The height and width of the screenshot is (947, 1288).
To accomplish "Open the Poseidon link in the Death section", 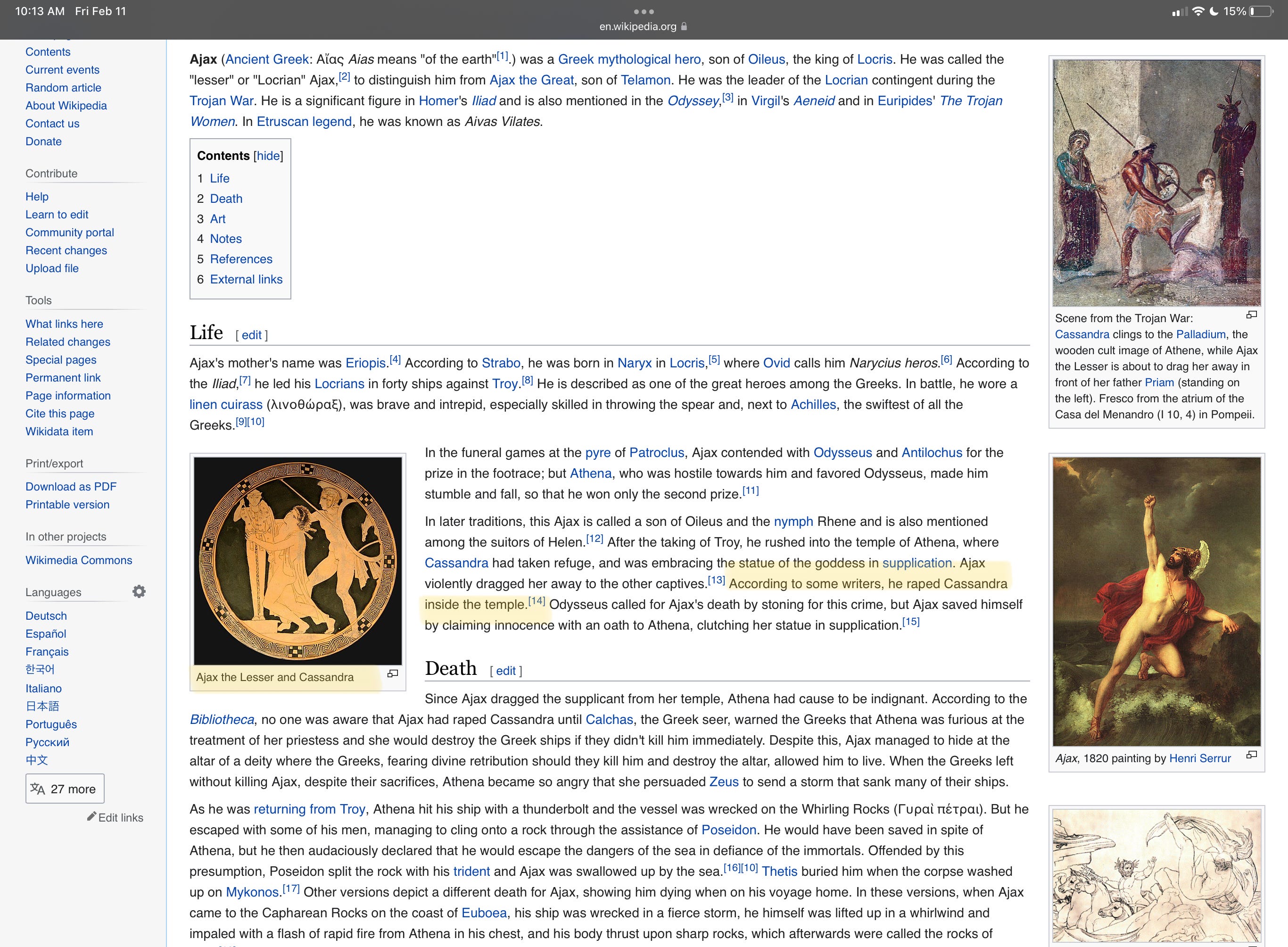I will point(729,830).
